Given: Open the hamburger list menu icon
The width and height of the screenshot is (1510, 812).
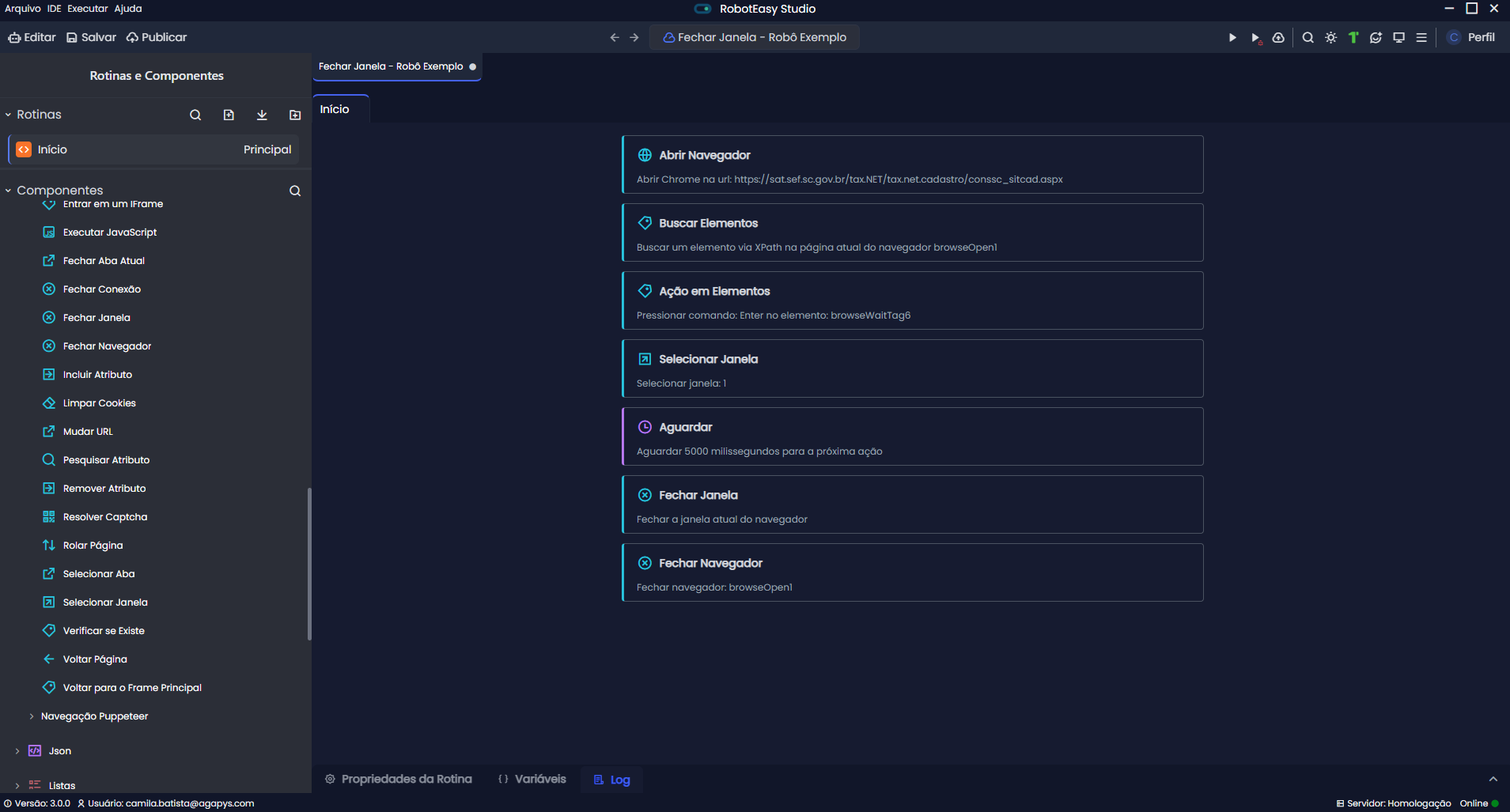Looking at the screenshot, I should (1421, 37).
